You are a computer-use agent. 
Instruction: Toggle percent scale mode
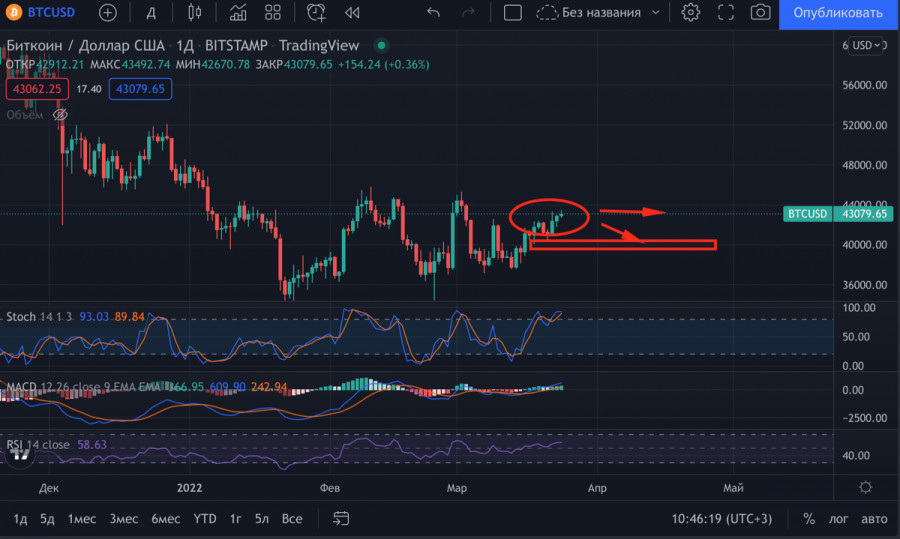(x=809, y=519)
